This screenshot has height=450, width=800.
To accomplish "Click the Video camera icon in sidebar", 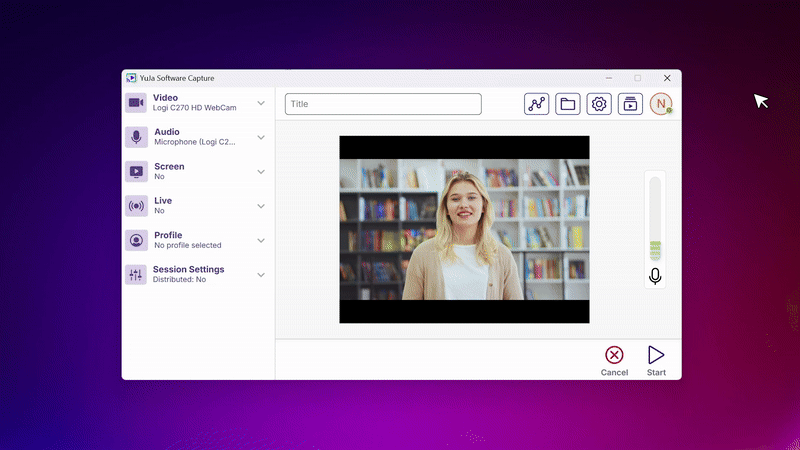I will 136,103.
